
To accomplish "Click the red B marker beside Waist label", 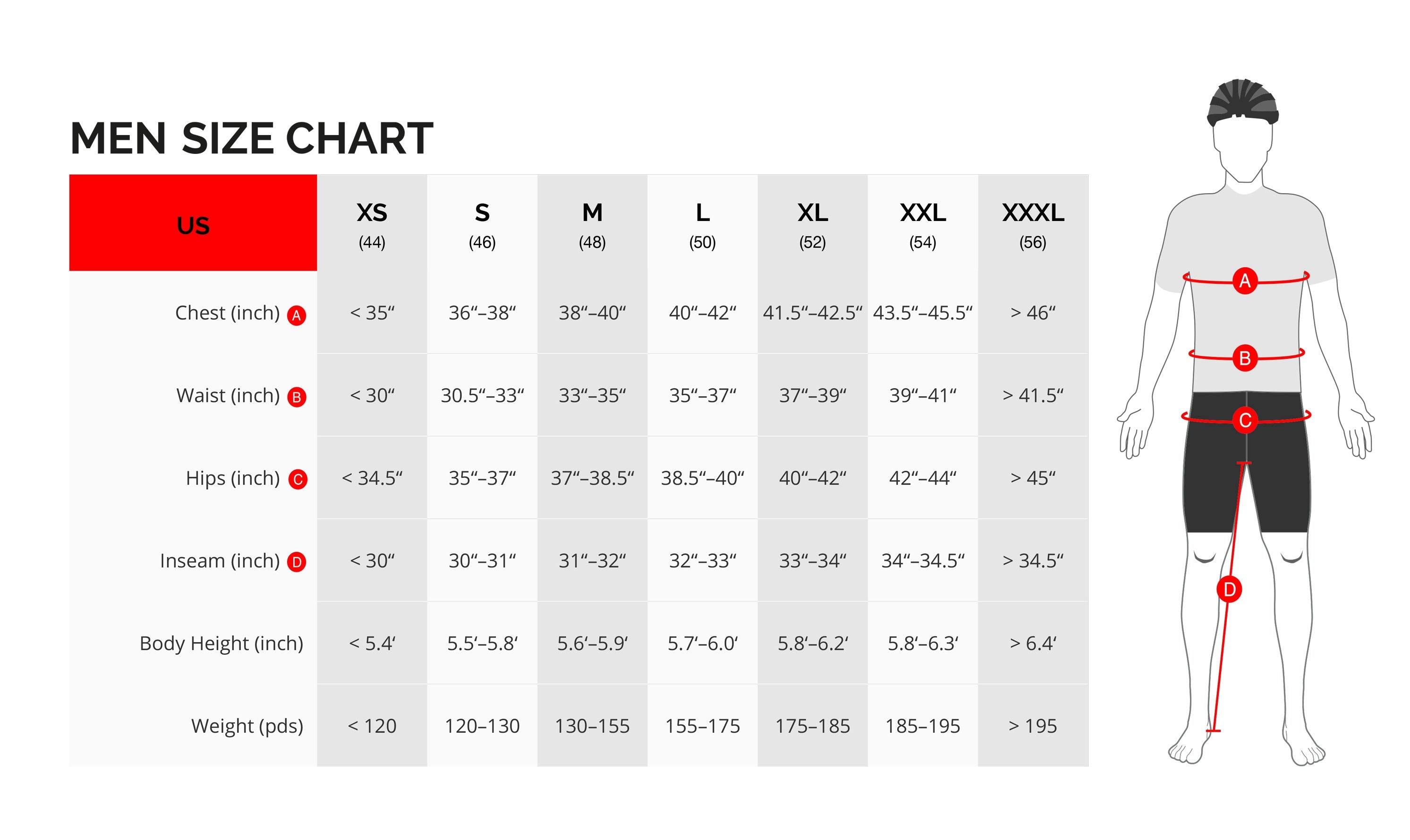I will pyautogui.click(x=296, y=398).
